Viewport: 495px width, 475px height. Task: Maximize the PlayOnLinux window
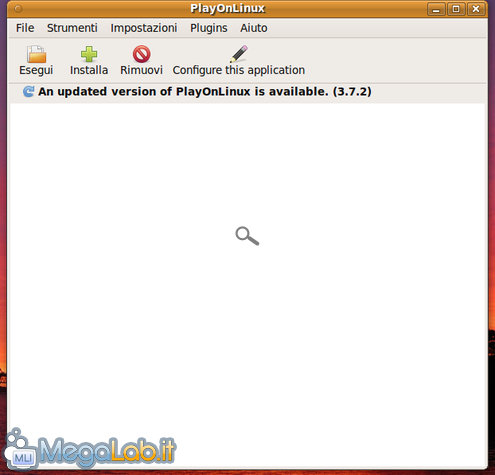pyautogui.click(x=456, y=9)
